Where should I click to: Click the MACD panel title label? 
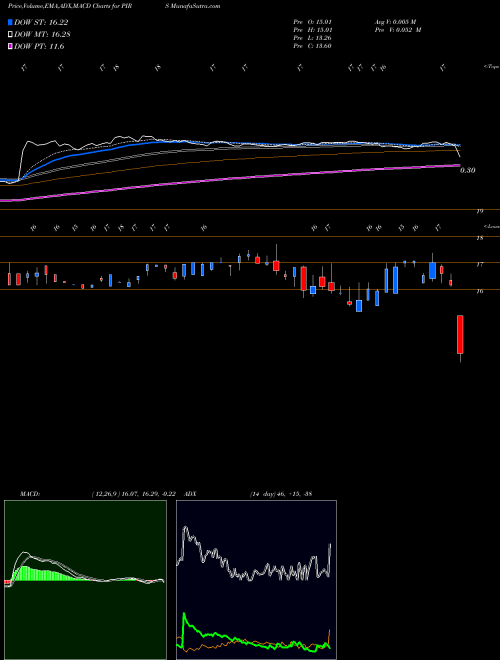[x=30, y=494]
